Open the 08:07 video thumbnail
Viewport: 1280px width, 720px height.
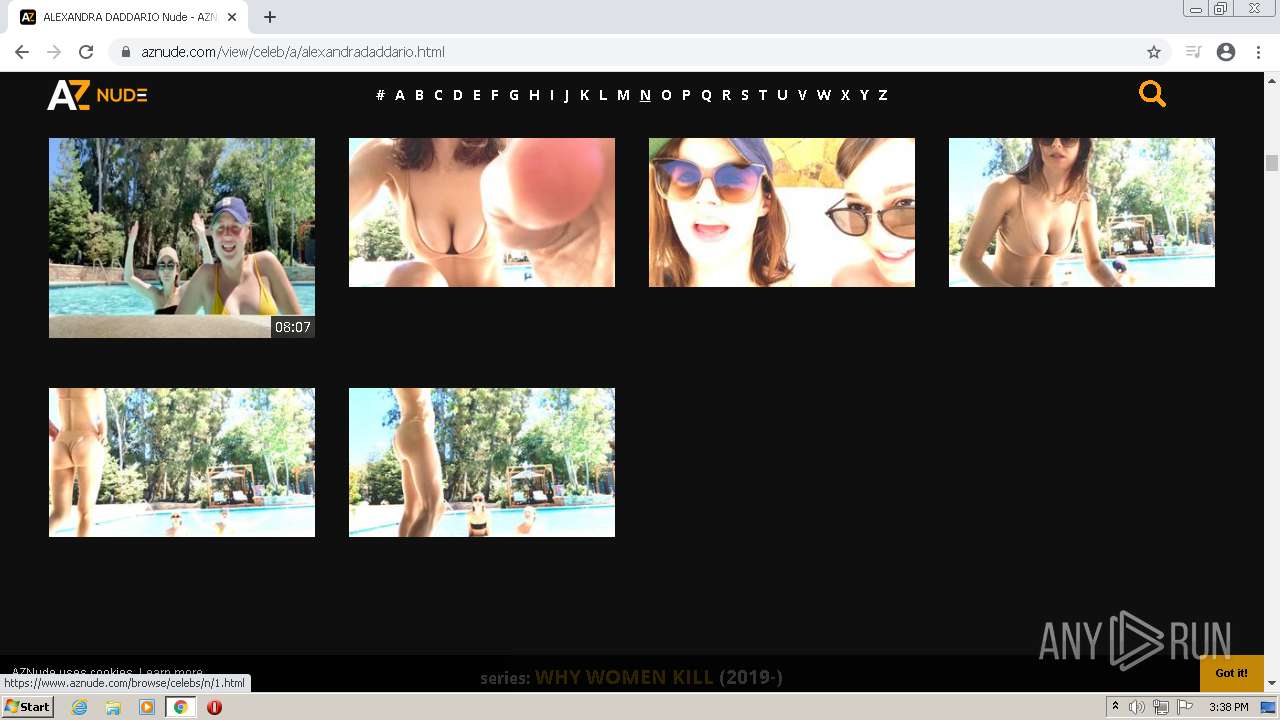182,238
